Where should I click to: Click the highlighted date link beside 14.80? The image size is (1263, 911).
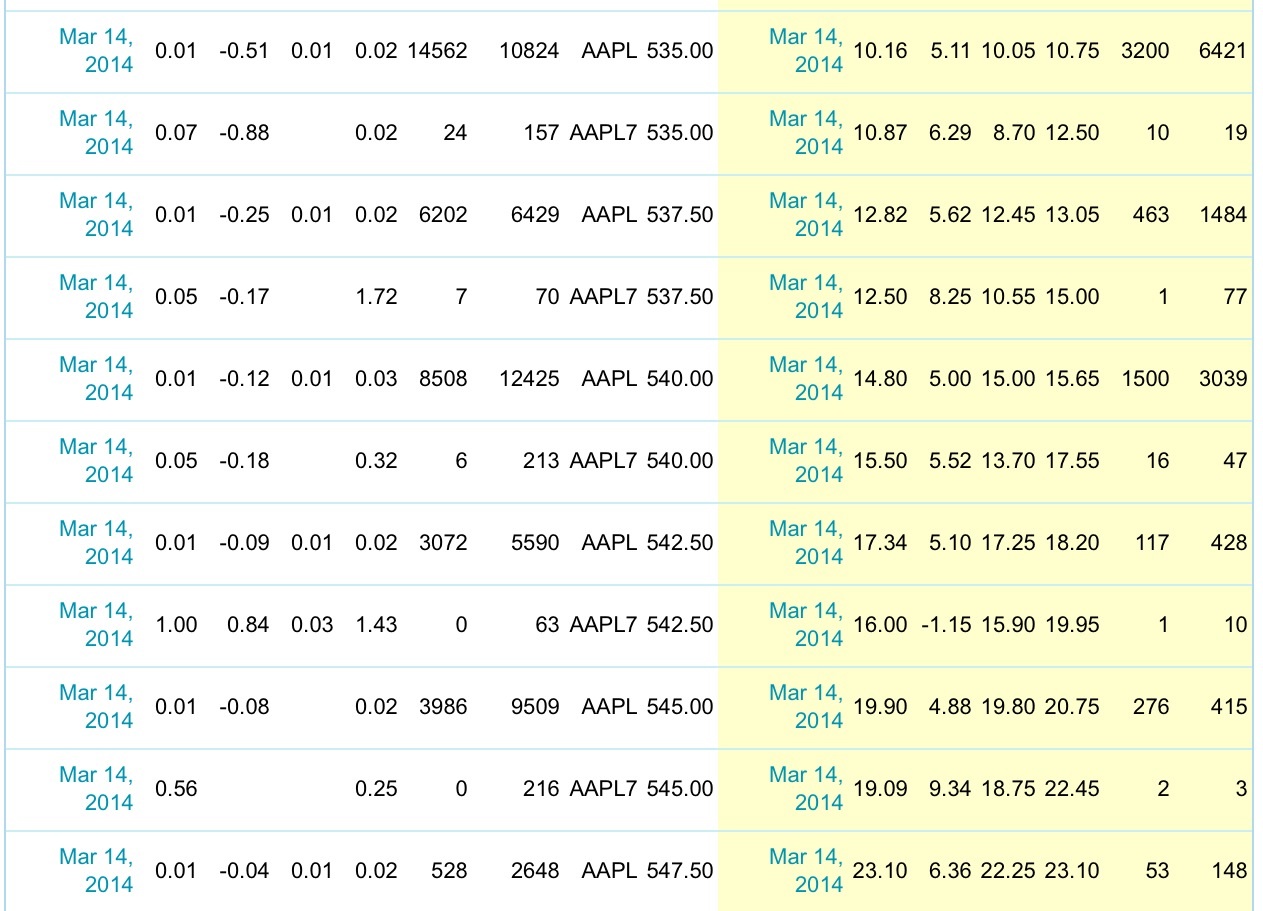coord(806,378)
